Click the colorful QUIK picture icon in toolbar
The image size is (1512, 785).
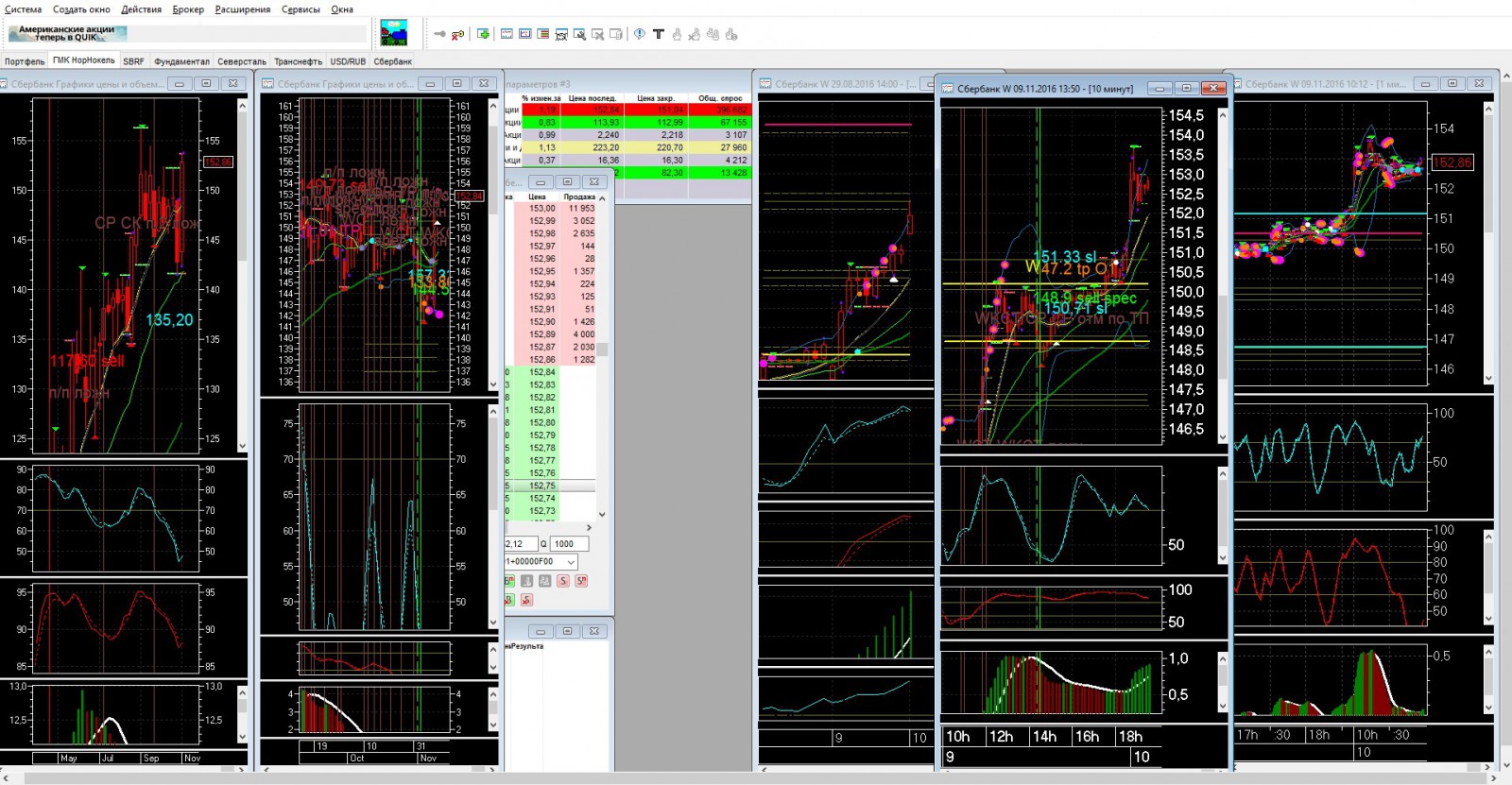[x=394, y=33]
